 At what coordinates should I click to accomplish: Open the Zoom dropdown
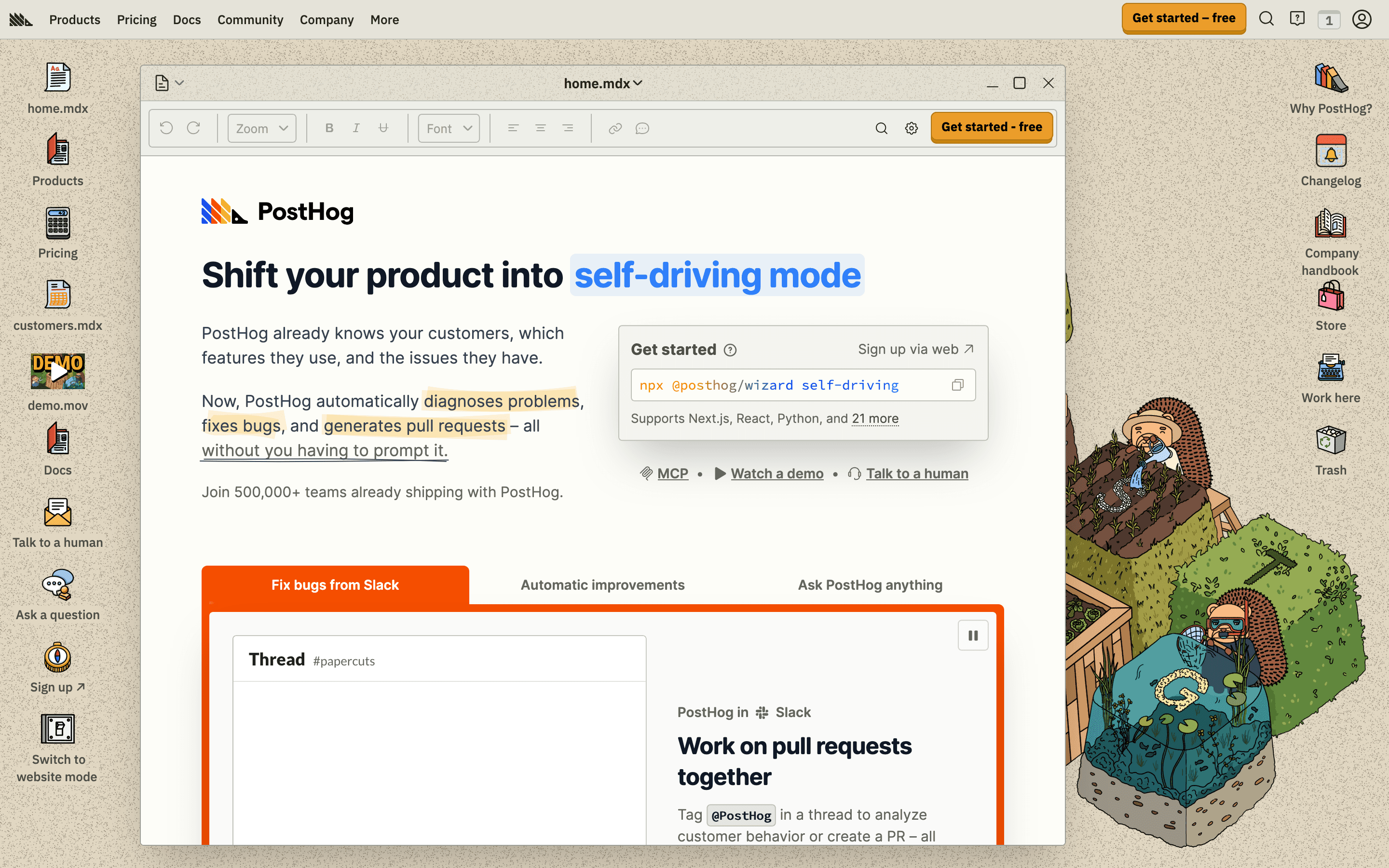[262, 128]
